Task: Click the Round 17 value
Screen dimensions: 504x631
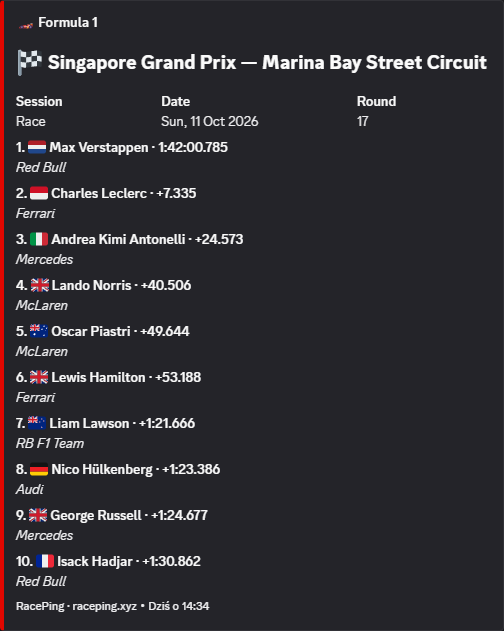Action: coord(363,122)
